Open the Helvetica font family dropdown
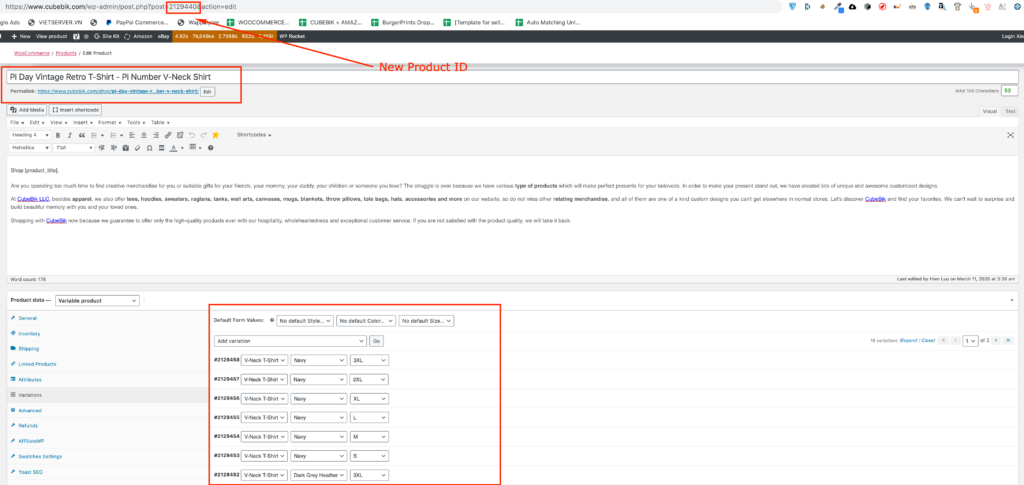 [30, 148]
